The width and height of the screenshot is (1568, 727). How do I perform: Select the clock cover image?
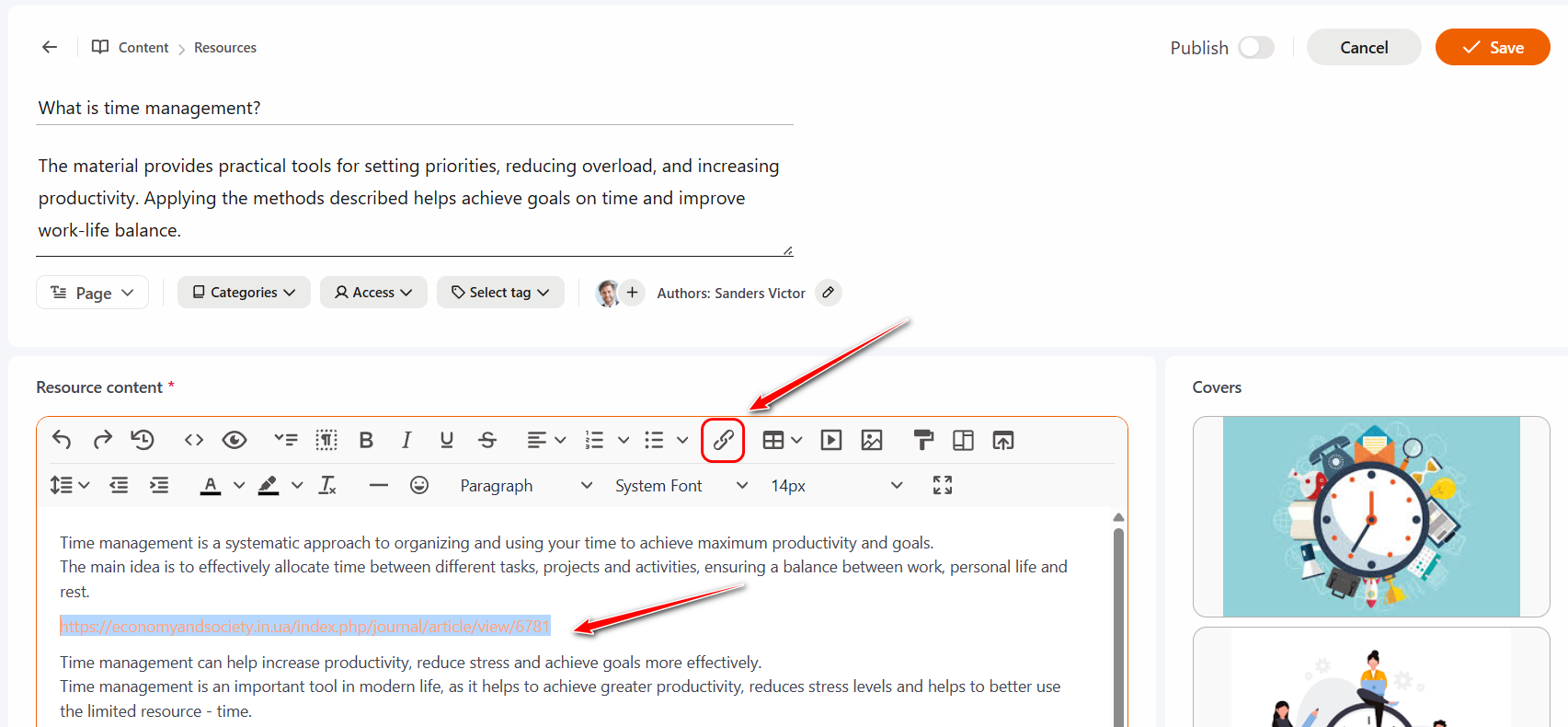click(x=1371, y=516)
